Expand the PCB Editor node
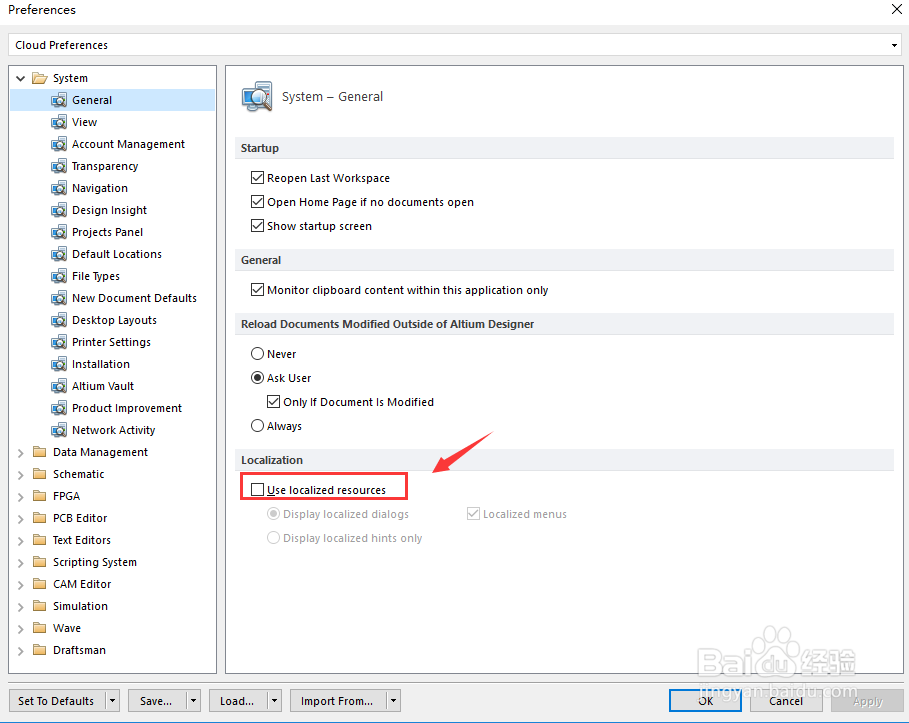 (20, 519)
